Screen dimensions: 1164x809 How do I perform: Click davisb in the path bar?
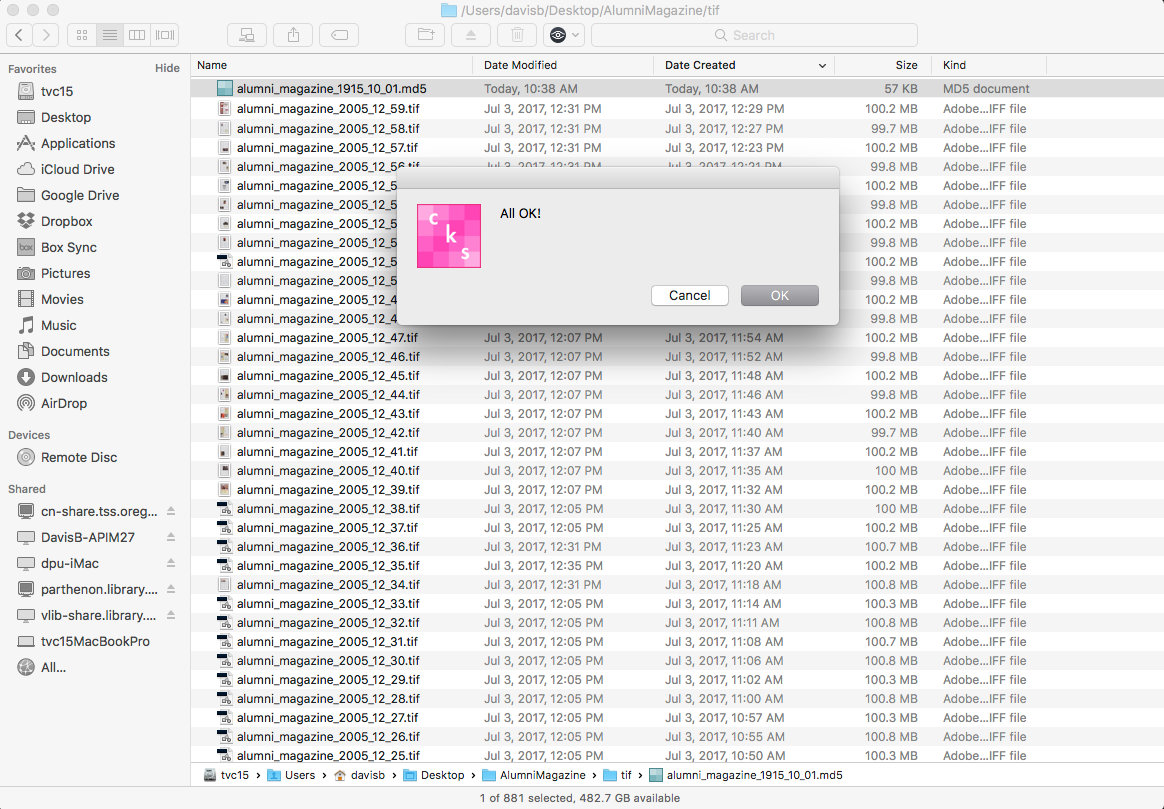(x=359, y=775)
